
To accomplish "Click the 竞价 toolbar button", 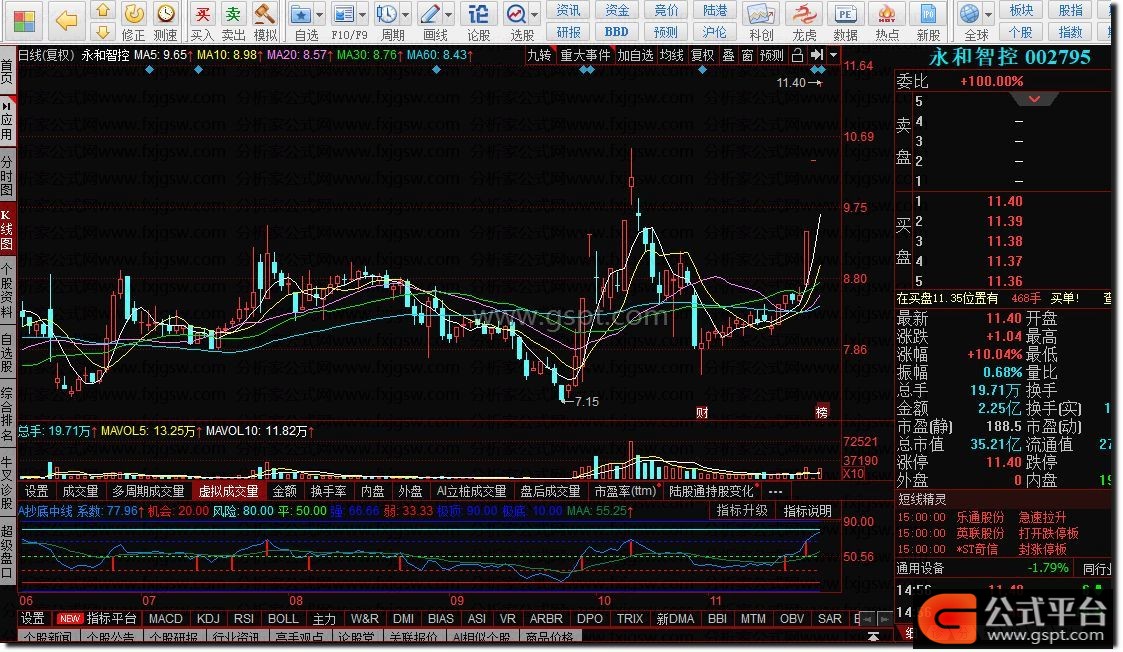I will (x=666, y=10).
